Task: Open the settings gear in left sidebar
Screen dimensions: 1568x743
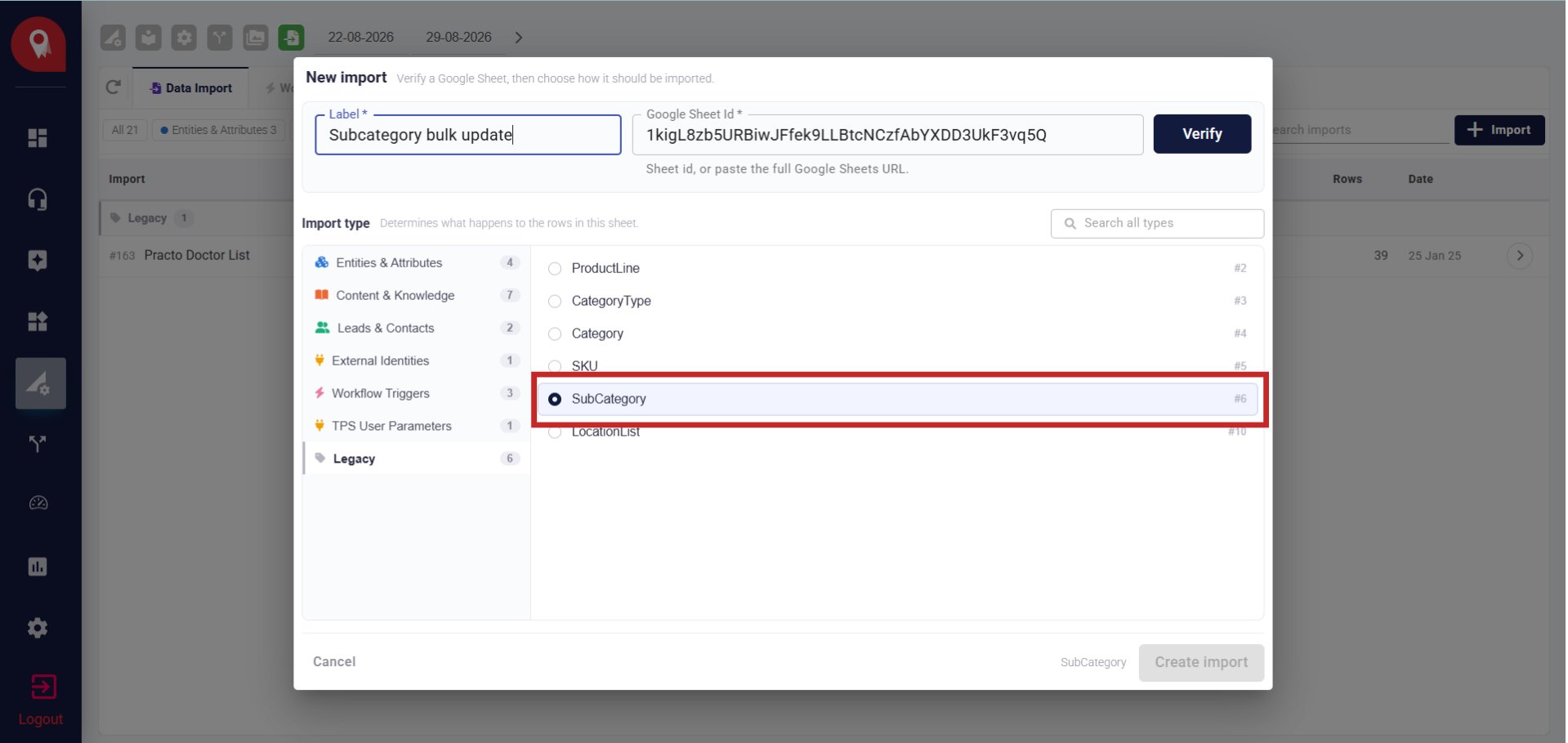Action: 38,628
